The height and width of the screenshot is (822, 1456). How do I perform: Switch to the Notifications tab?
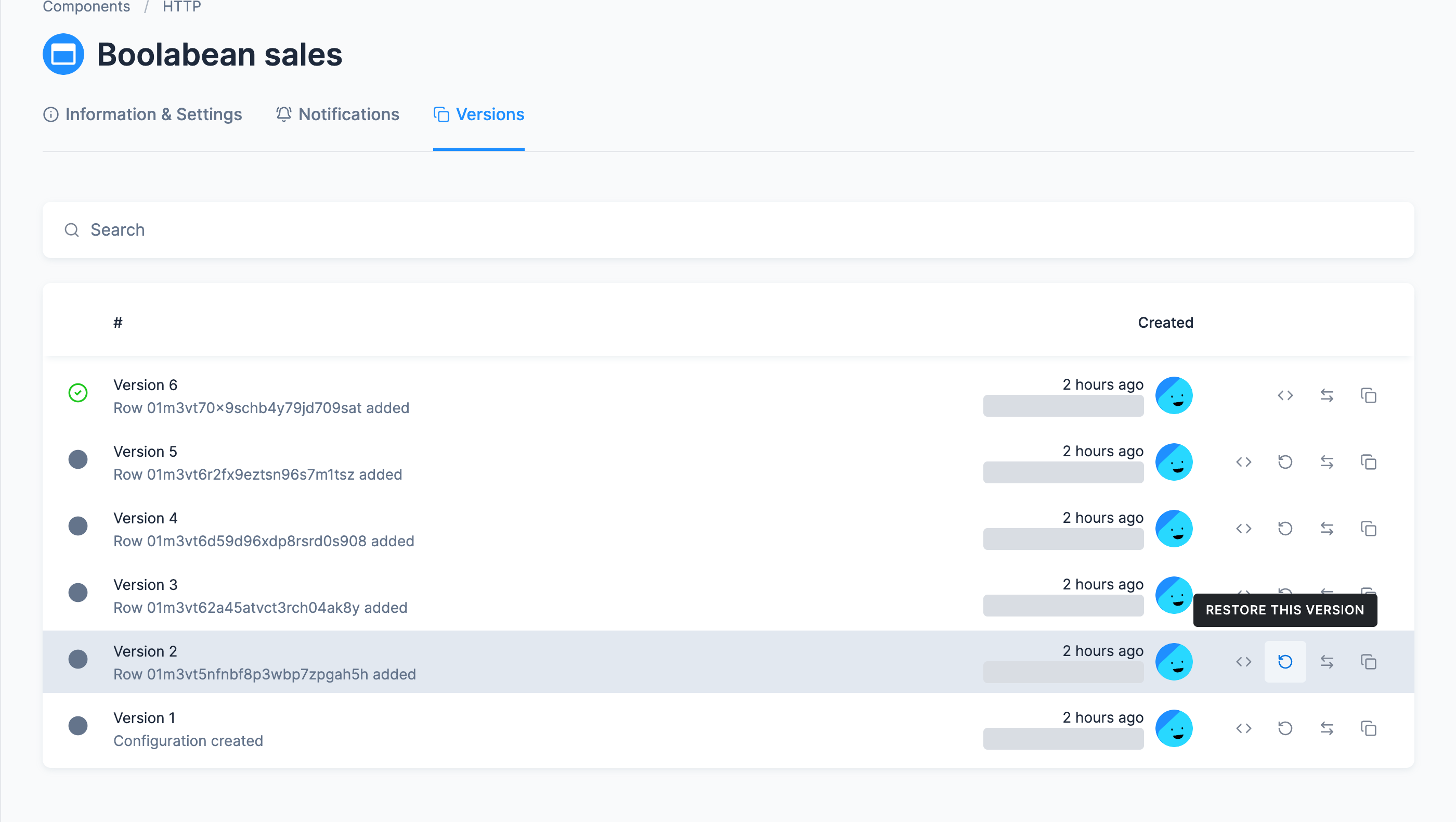[x=337, y=114]
